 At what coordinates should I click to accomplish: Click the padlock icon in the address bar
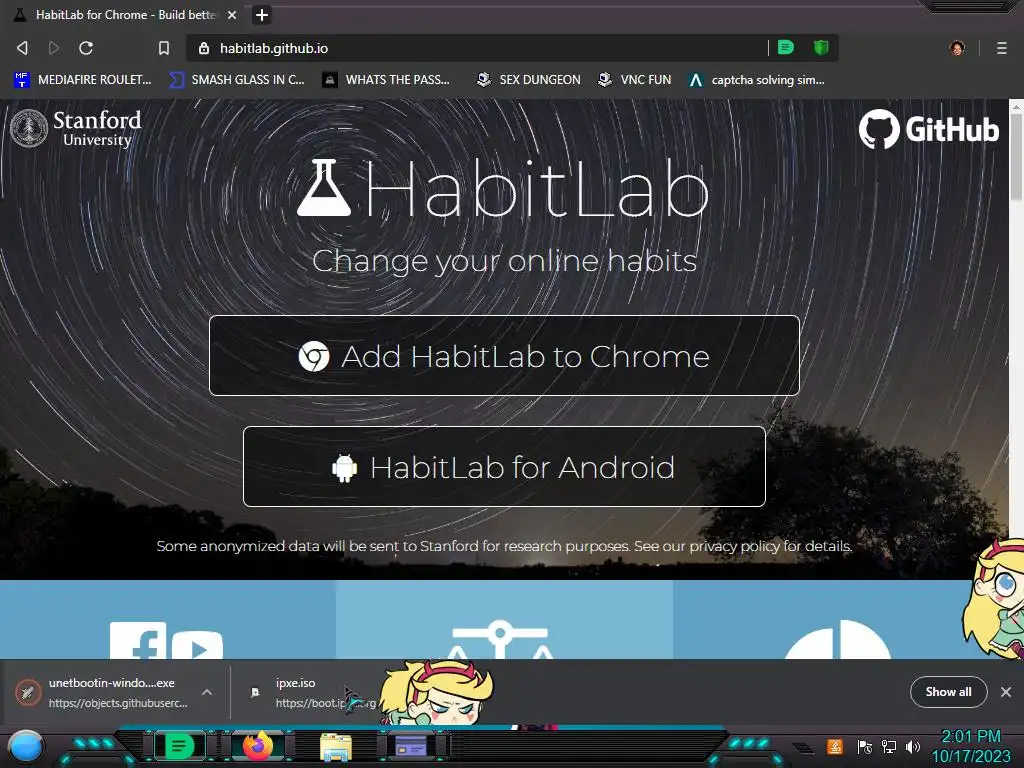coord(204,48)
